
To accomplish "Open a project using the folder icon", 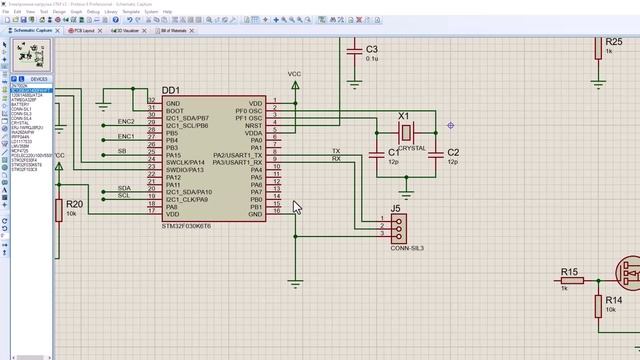I will [x=15, y=20].
